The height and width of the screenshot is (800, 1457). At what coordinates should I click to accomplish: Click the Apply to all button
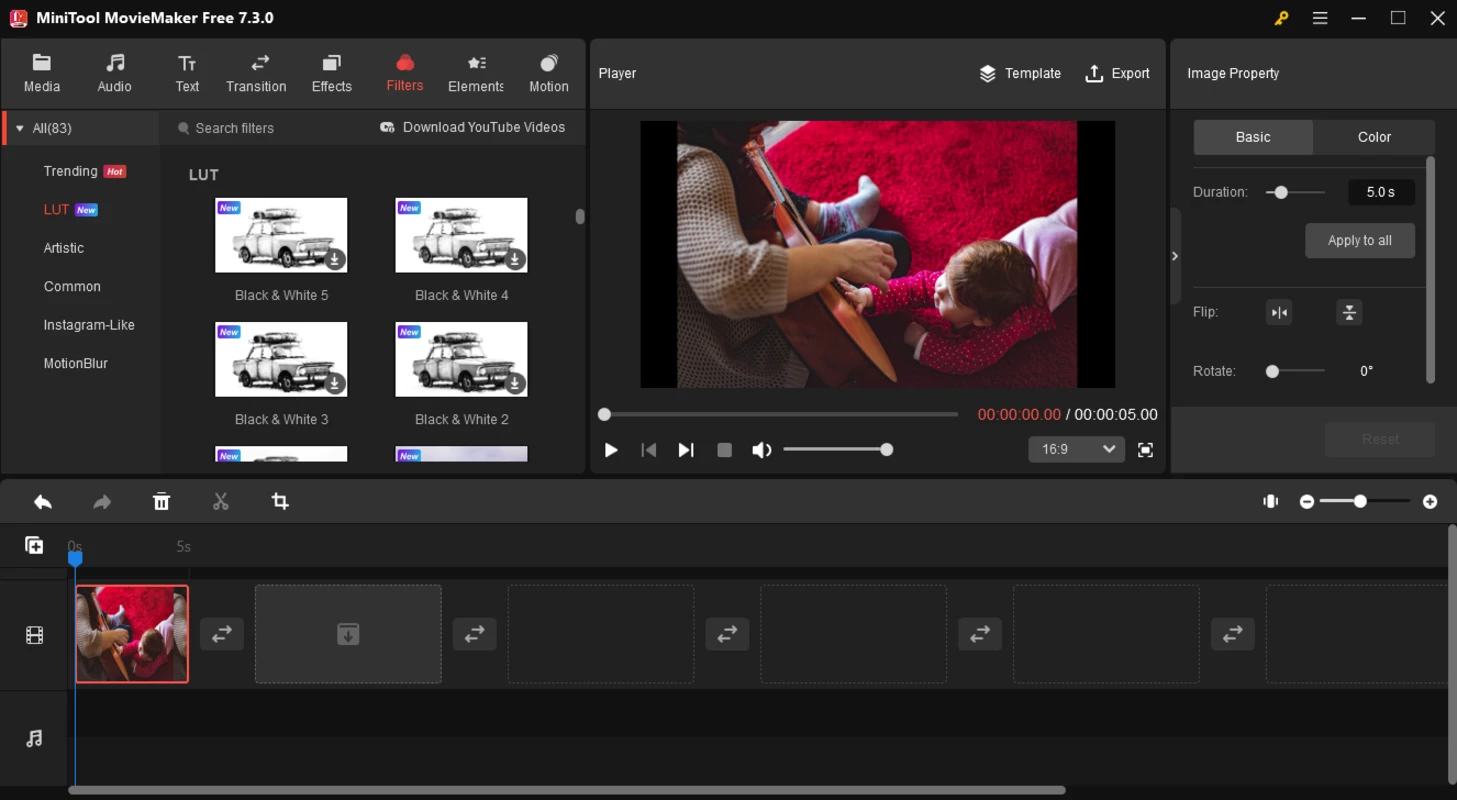click(1359, 241)
